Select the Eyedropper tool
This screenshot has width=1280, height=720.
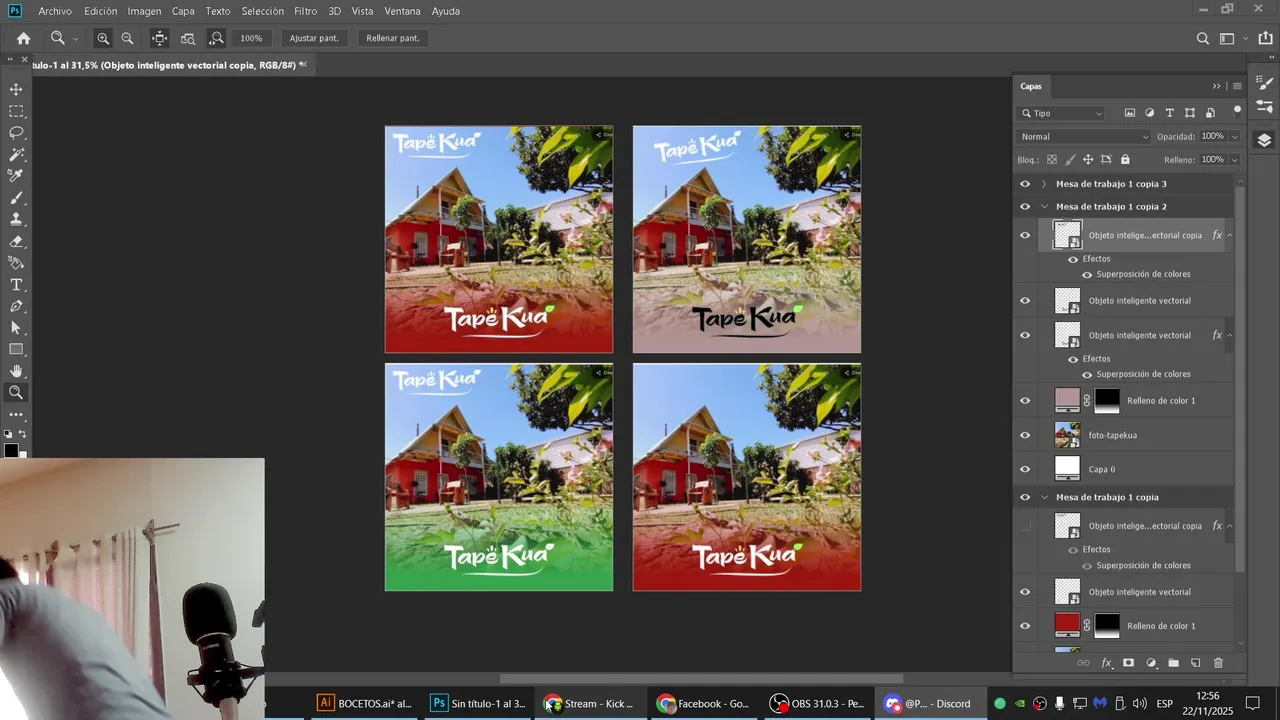pos(16,176)
